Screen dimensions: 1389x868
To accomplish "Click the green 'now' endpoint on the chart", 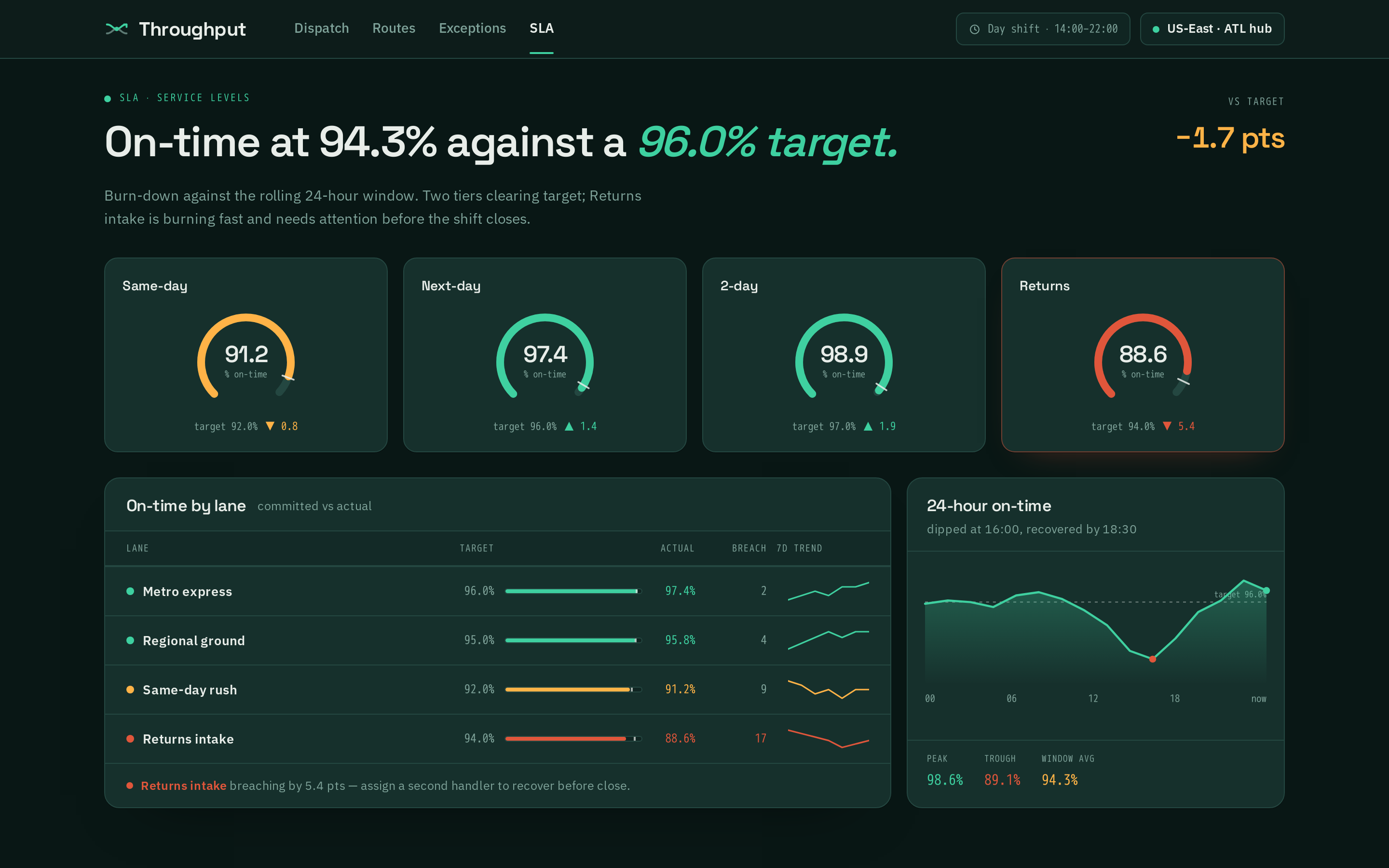I will [1267, 590].
